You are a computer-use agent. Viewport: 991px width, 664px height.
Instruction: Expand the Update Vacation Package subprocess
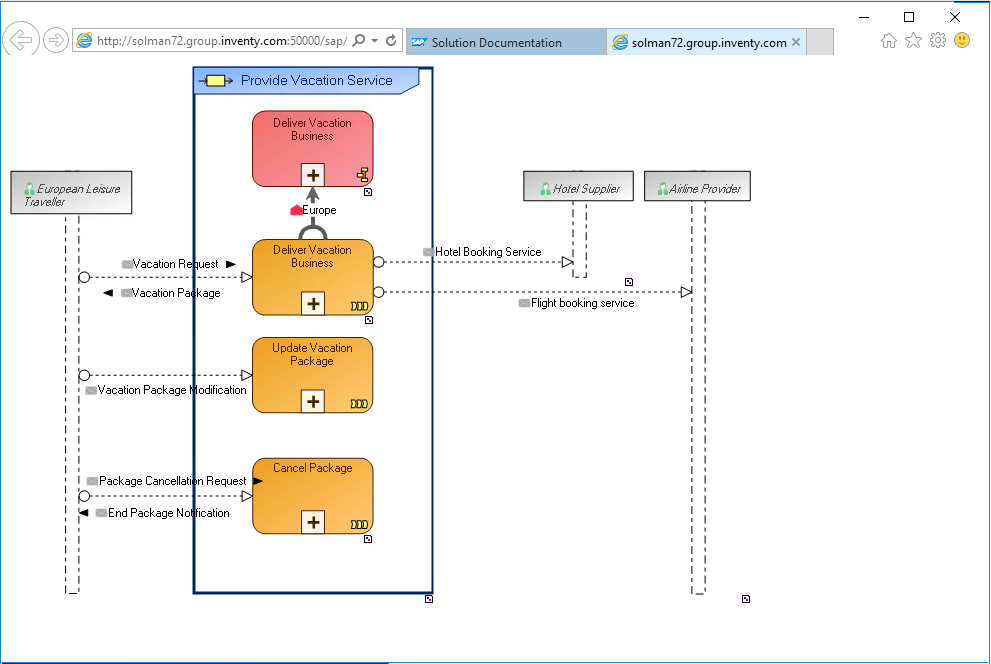click(313, 401)
